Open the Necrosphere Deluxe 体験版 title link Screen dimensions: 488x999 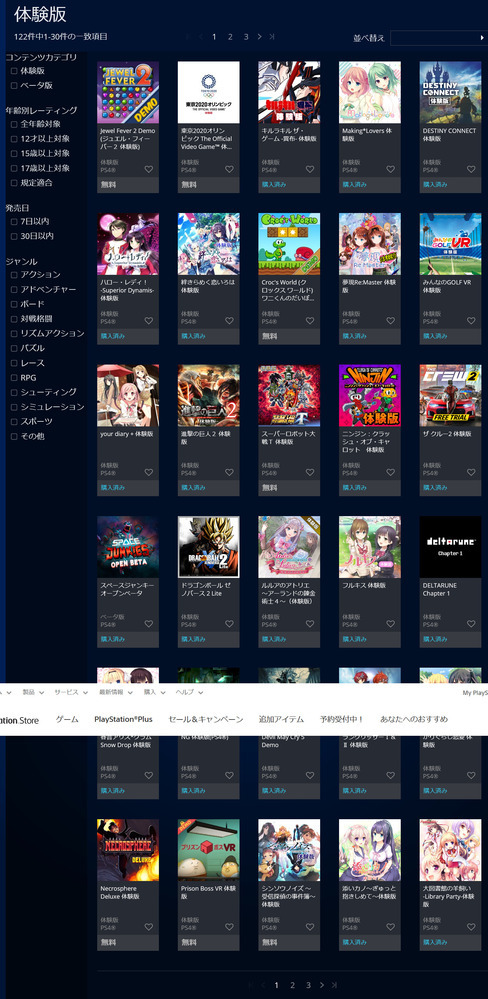[120, 892]
